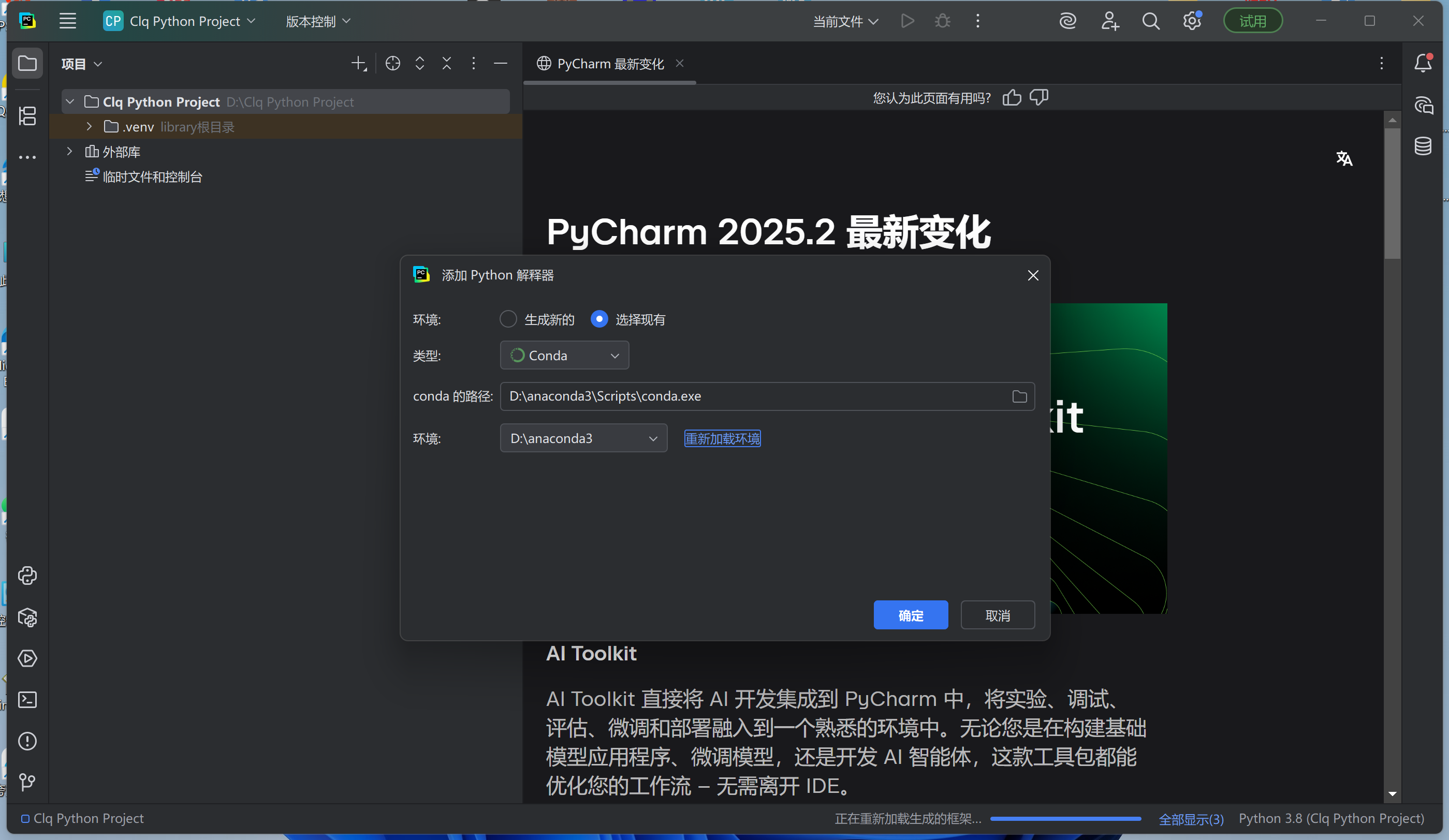This screenshot has height=840, width=1449.
Task: Open Python 3.8 interpreter status widget
Action: pos(1331,818)
